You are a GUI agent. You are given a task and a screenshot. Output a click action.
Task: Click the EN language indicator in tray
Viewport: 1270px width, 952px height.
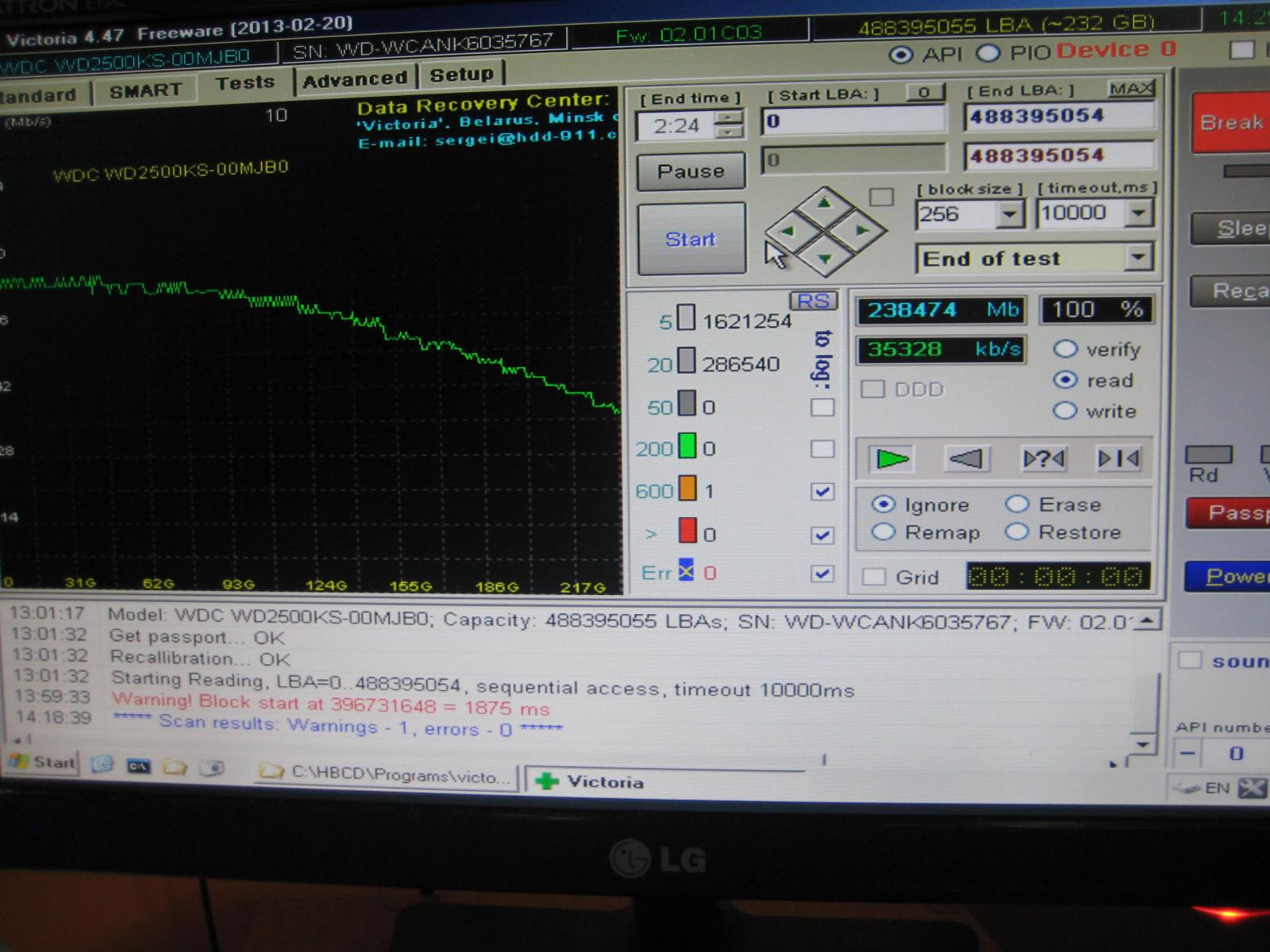pyautogui.click(x=1217, y=788)
